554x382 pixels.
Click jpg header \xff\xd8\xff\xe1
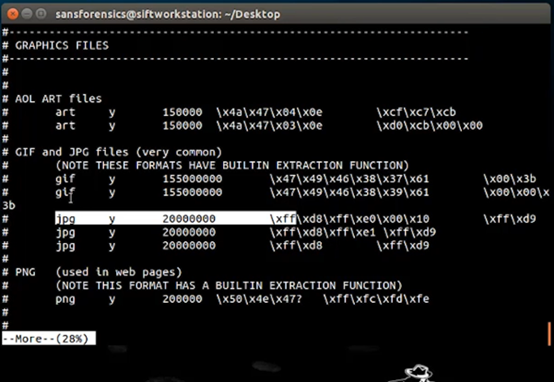click(x=323, y=232)
